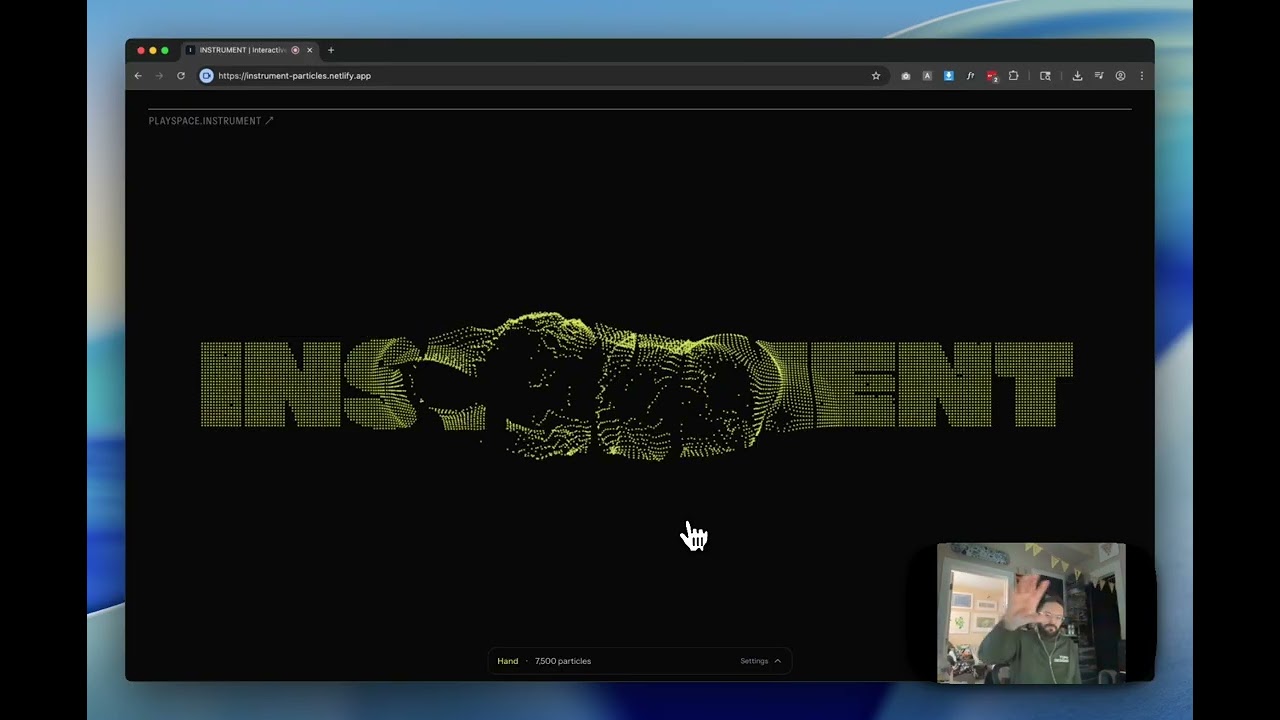Image resolution: width=1280 pixels, height=720 pixels.
Task: Bookmark this page with the star icon
Action: (x=876, y=76)
